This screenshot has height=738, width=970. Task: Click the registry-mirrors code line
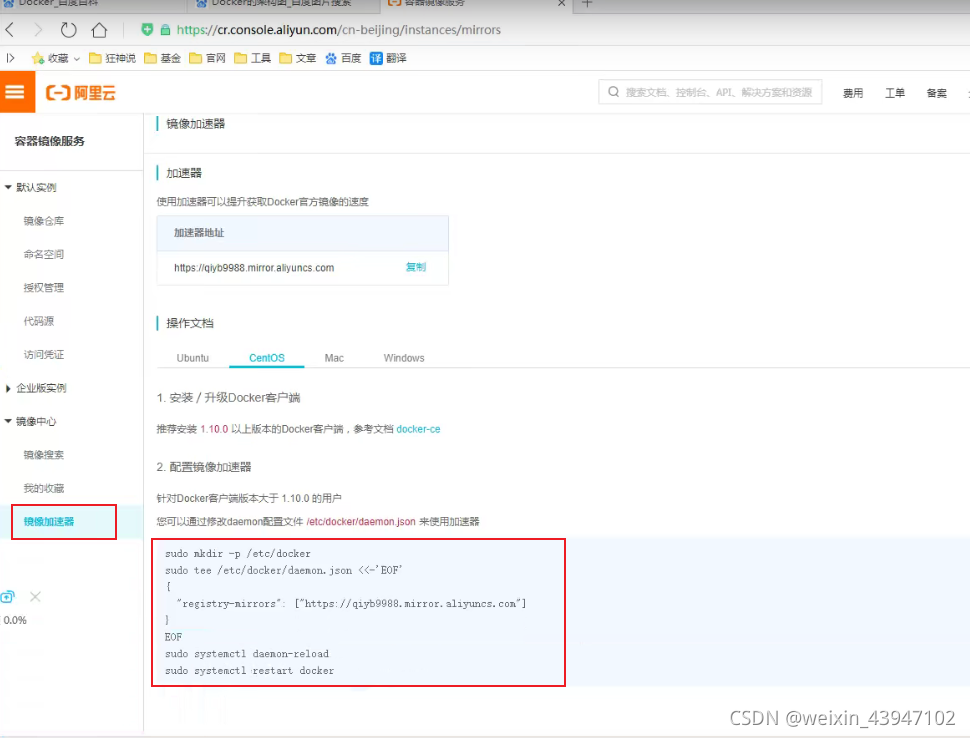[x=351, y=604]
